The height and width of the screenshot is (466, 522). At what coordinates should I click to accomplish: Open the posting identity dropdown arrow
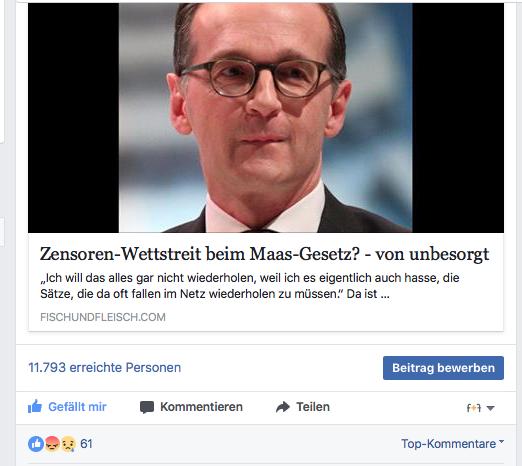coord(490,408)
